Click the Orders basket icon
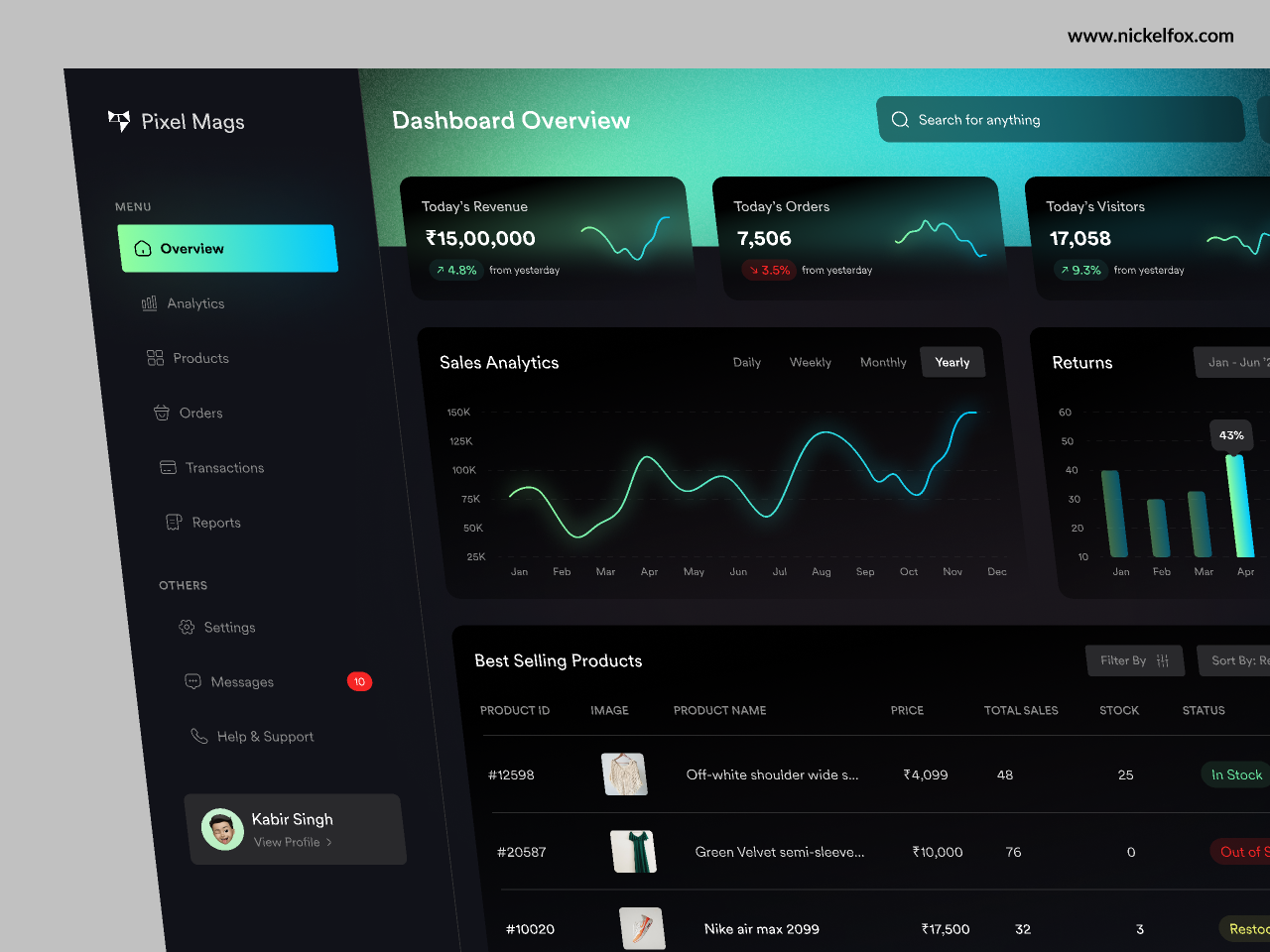 click(x=160, y=413)
